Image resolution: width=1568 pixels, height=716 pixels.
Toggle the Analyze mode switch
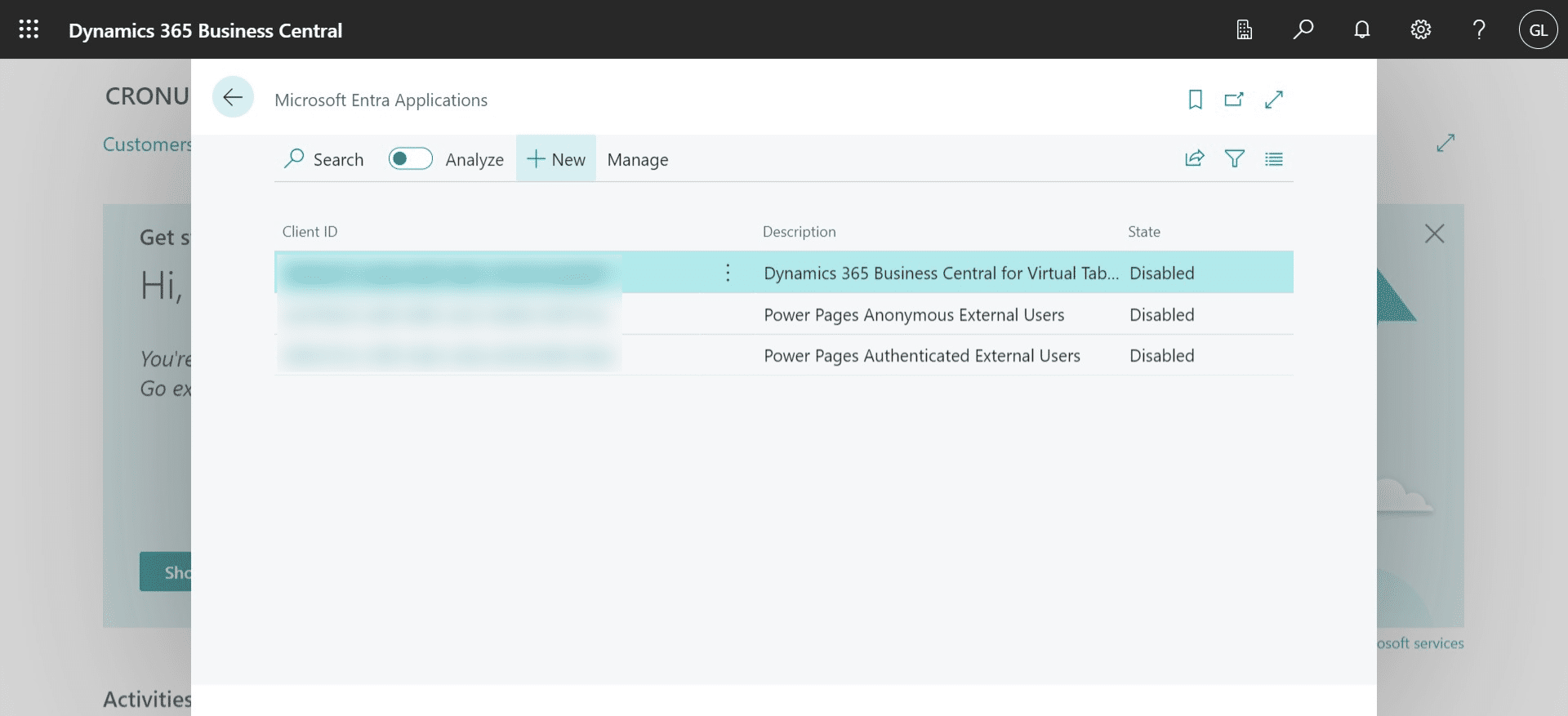[x=410, y=158]
